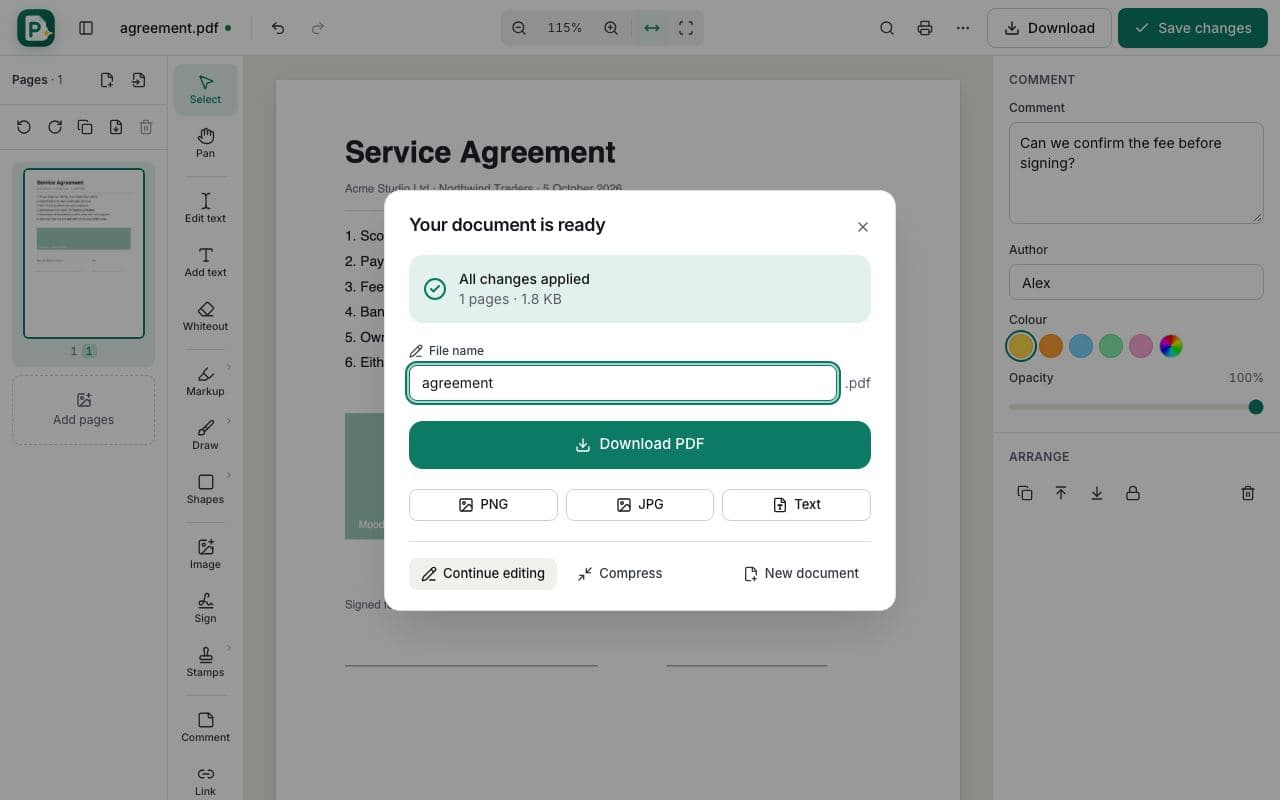Start a New document
Screen dimensions: 1280x800
pos(801,573)
